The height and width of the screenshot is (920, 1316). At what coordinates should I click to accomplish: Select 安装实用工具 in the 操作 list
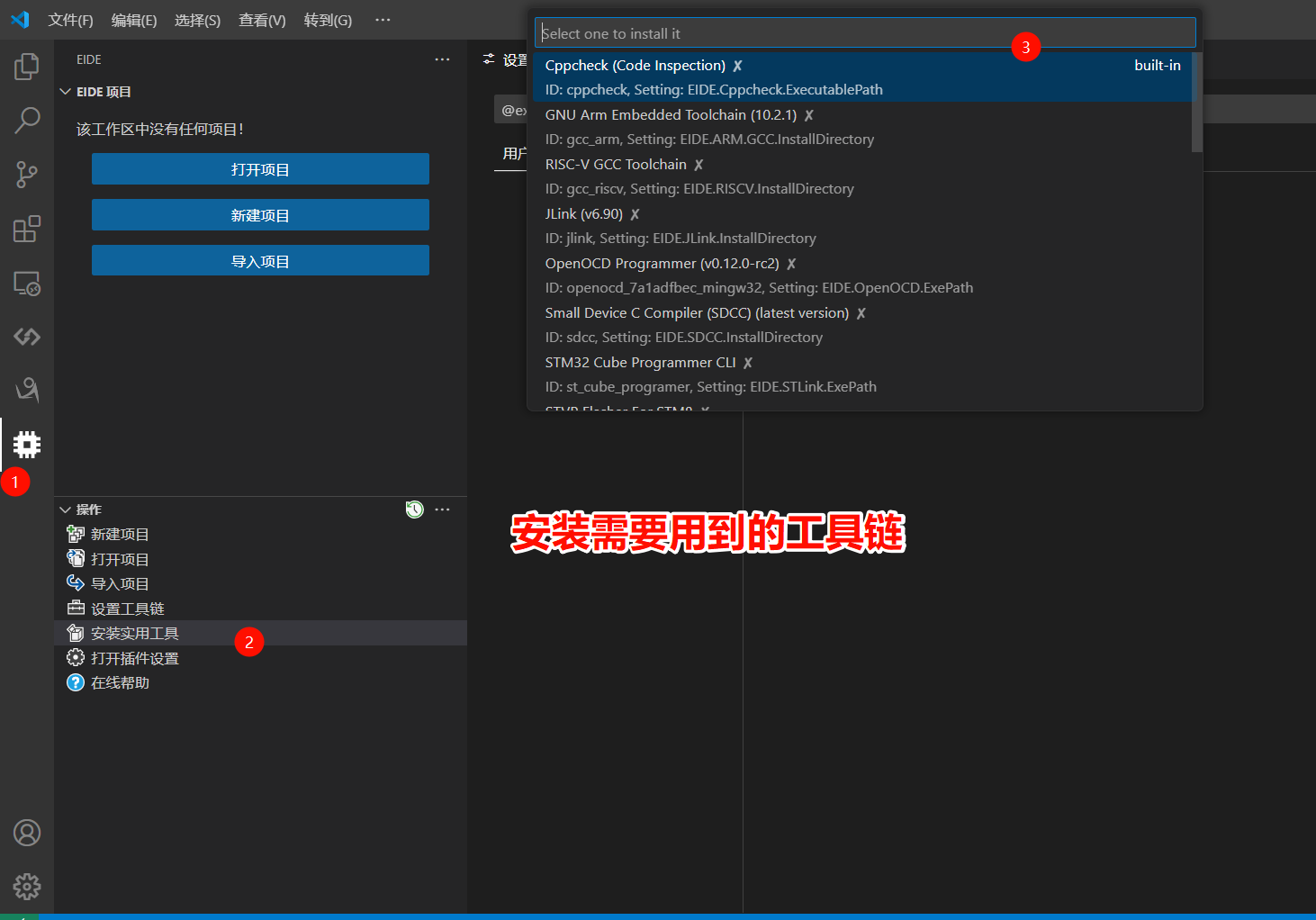tap(135, 634)
